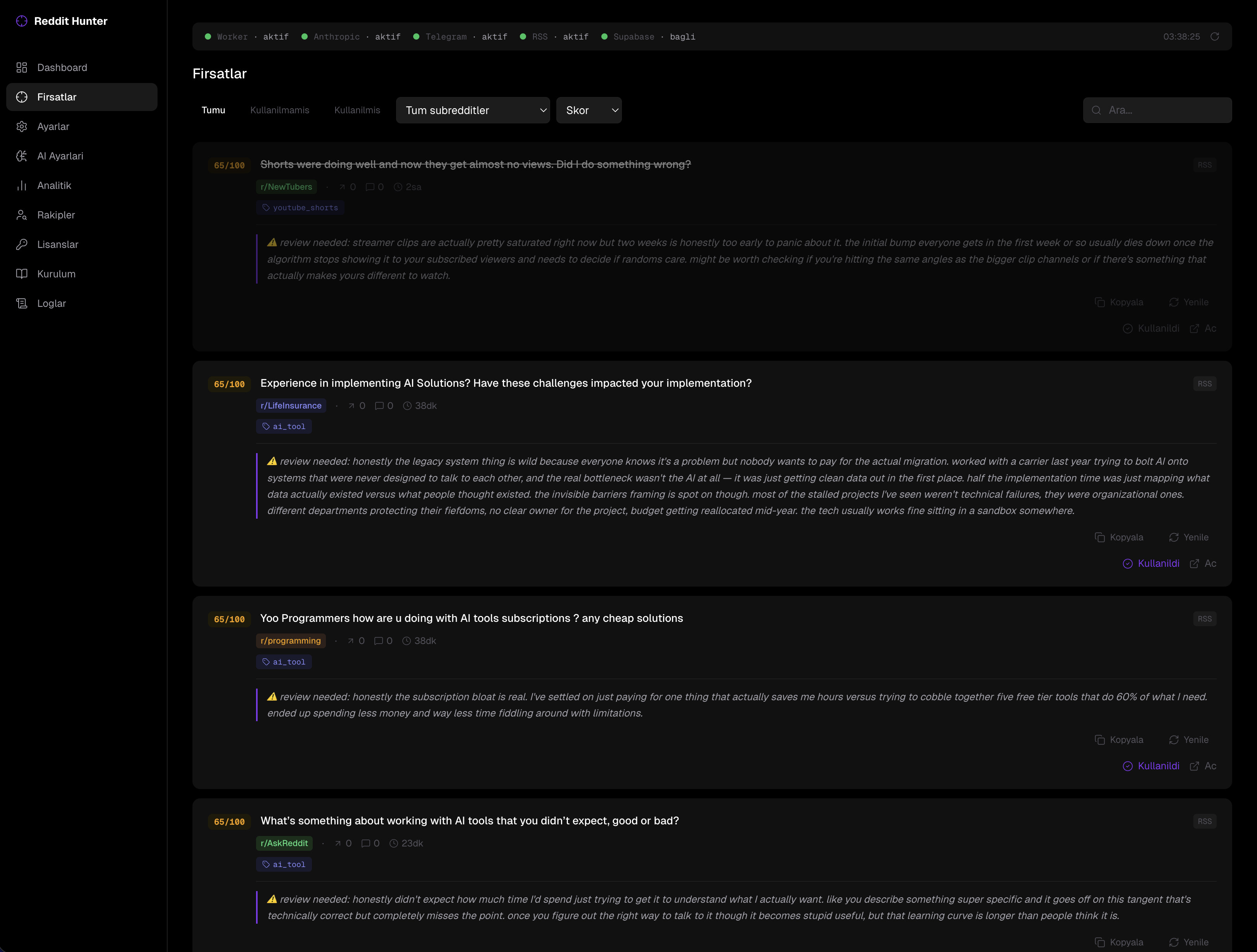Mark LifeInsurance post as Kullanildi
1257x952 pixels.
(x=1151, y=563)
